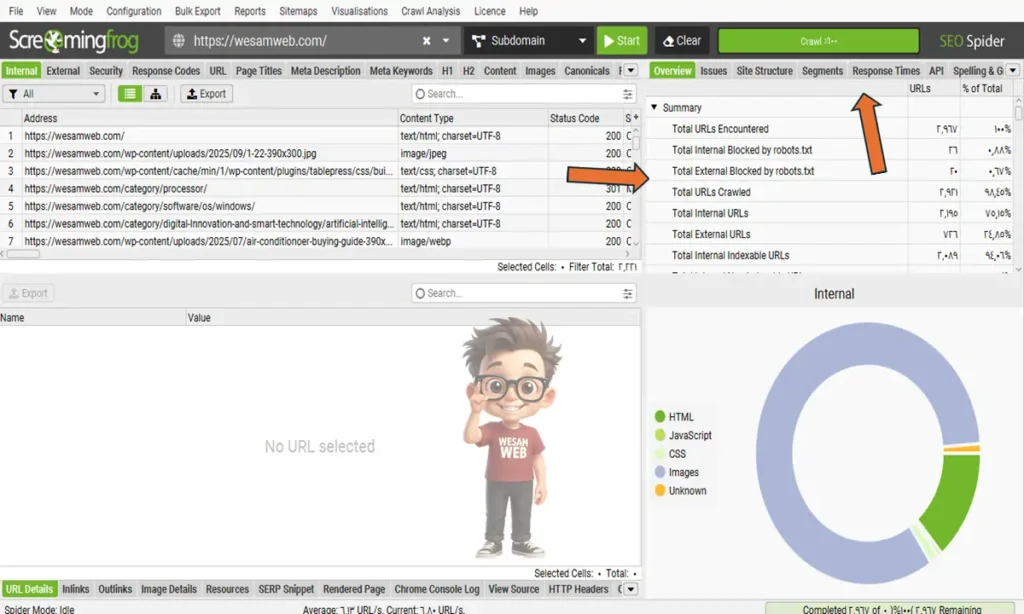Screen dimensions: 1024x614
Task: Click the globe icon in URL bar
Action: click(179, 41)
